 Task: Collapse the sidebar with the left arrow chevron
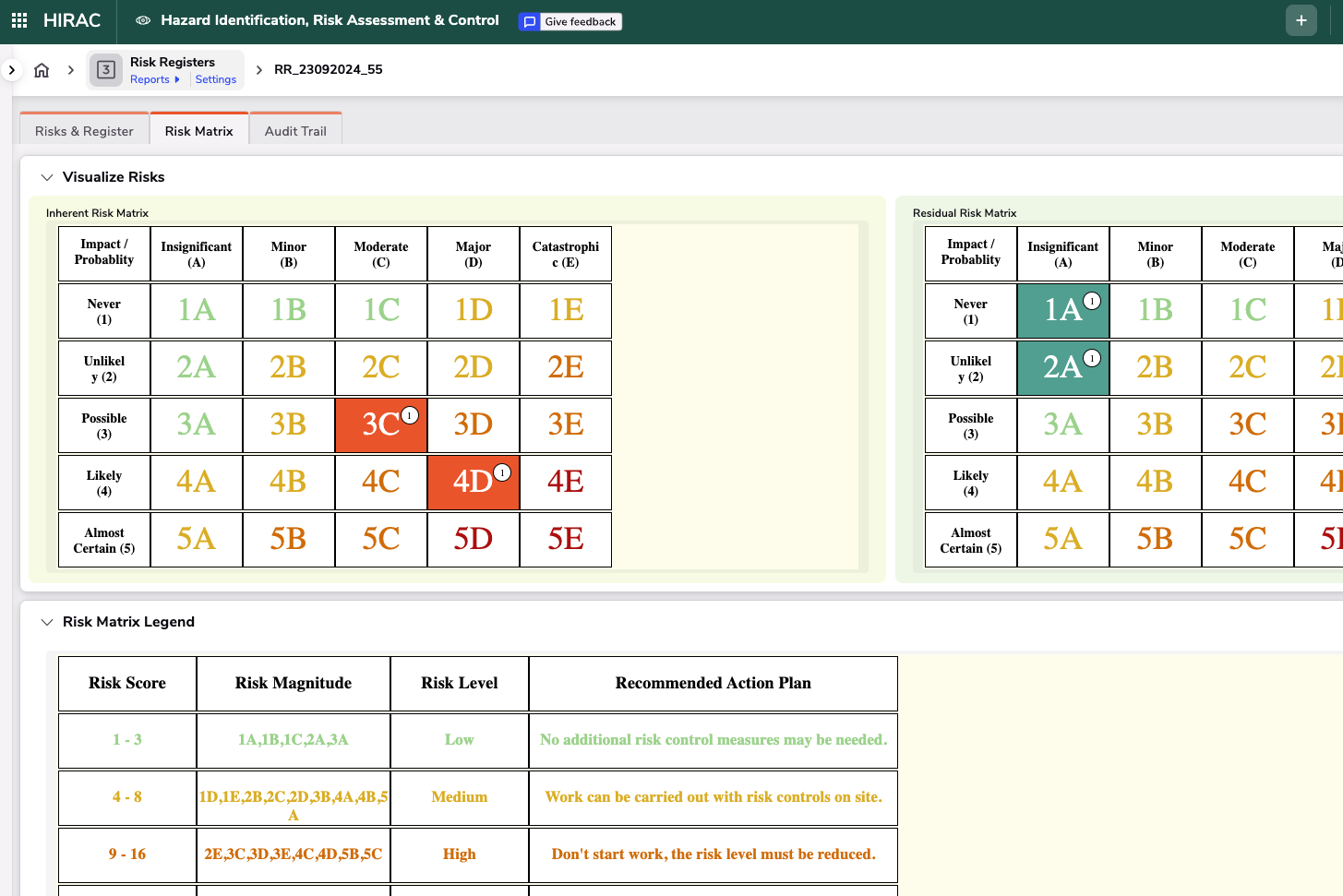10,69
